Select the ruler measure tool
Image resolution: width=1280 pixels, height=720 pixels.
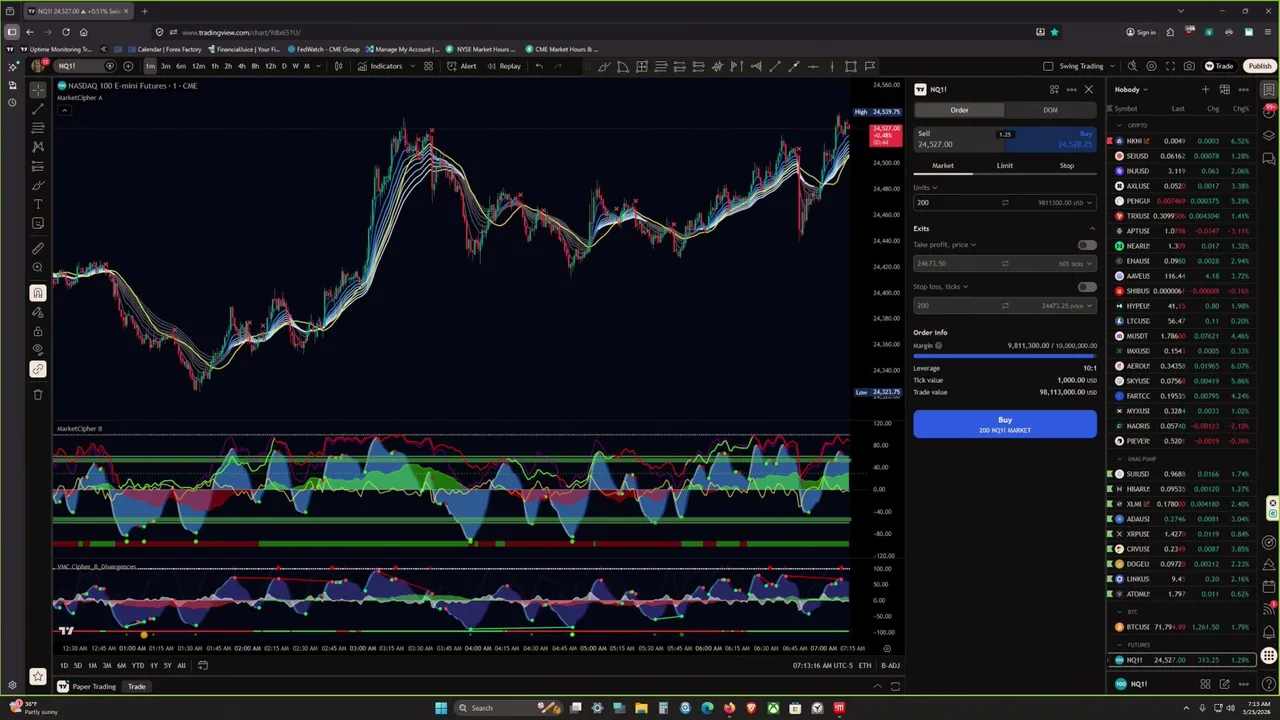(38, 248)
